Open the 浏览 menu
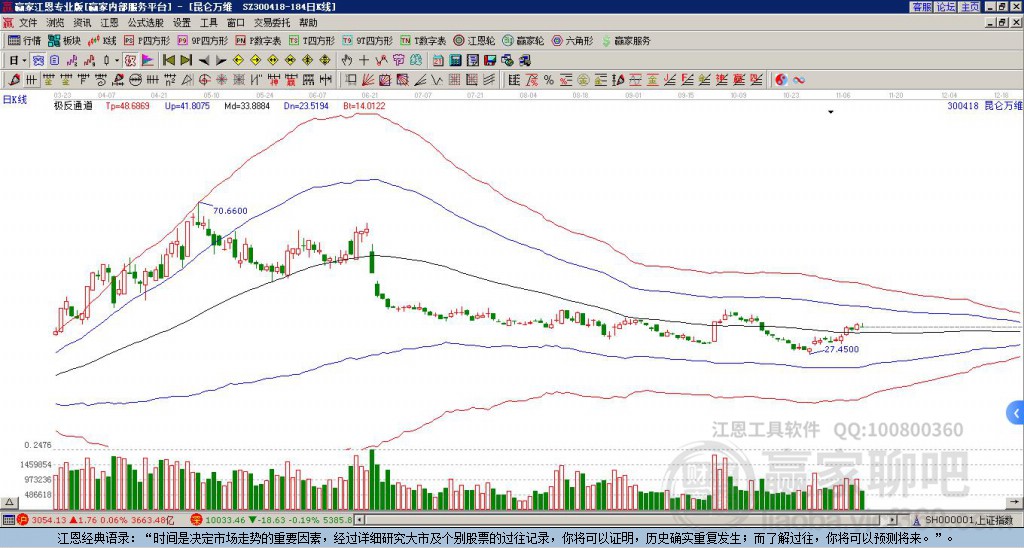The height and width of the screenshot is (548, 1024). pos(56,23)
